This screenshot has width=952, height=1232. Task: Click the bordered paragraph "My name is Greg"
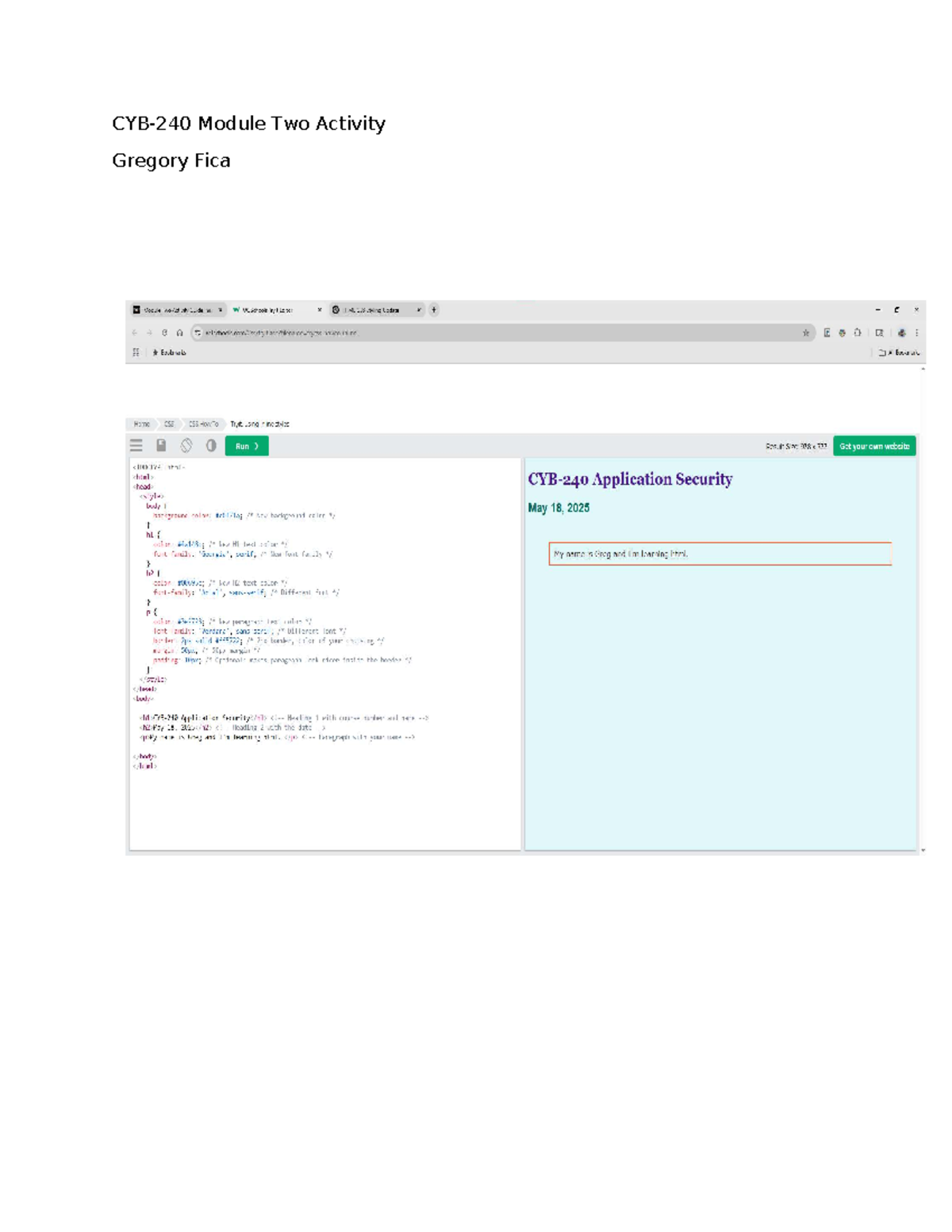point(720,554)
